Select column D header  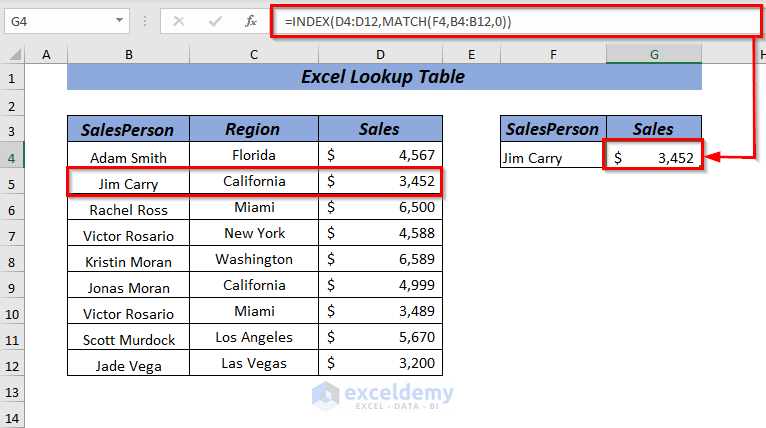point(380,54)
